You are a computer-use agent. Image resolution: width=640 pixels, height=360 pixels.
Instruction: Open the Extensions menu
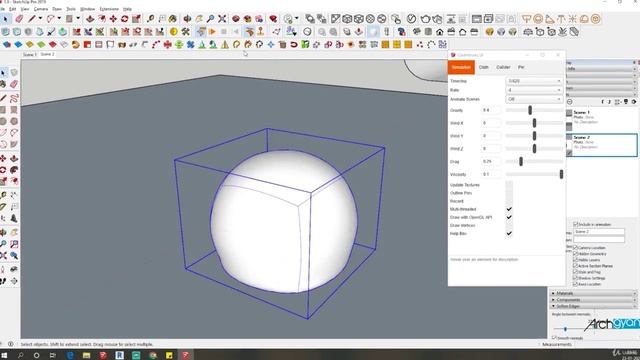[109, 9]
